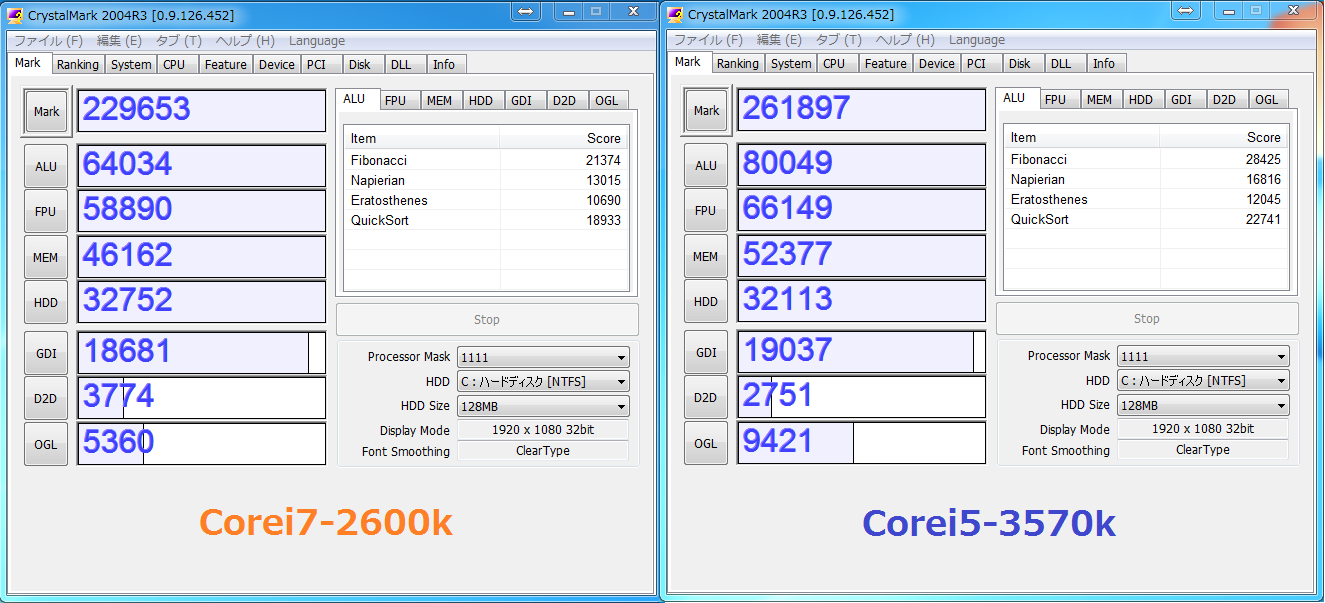The width and height of the screenshot is (1325, 603).
Task: Click the double-arrow button in left window title bar
Action: click(x=526, y=11)
